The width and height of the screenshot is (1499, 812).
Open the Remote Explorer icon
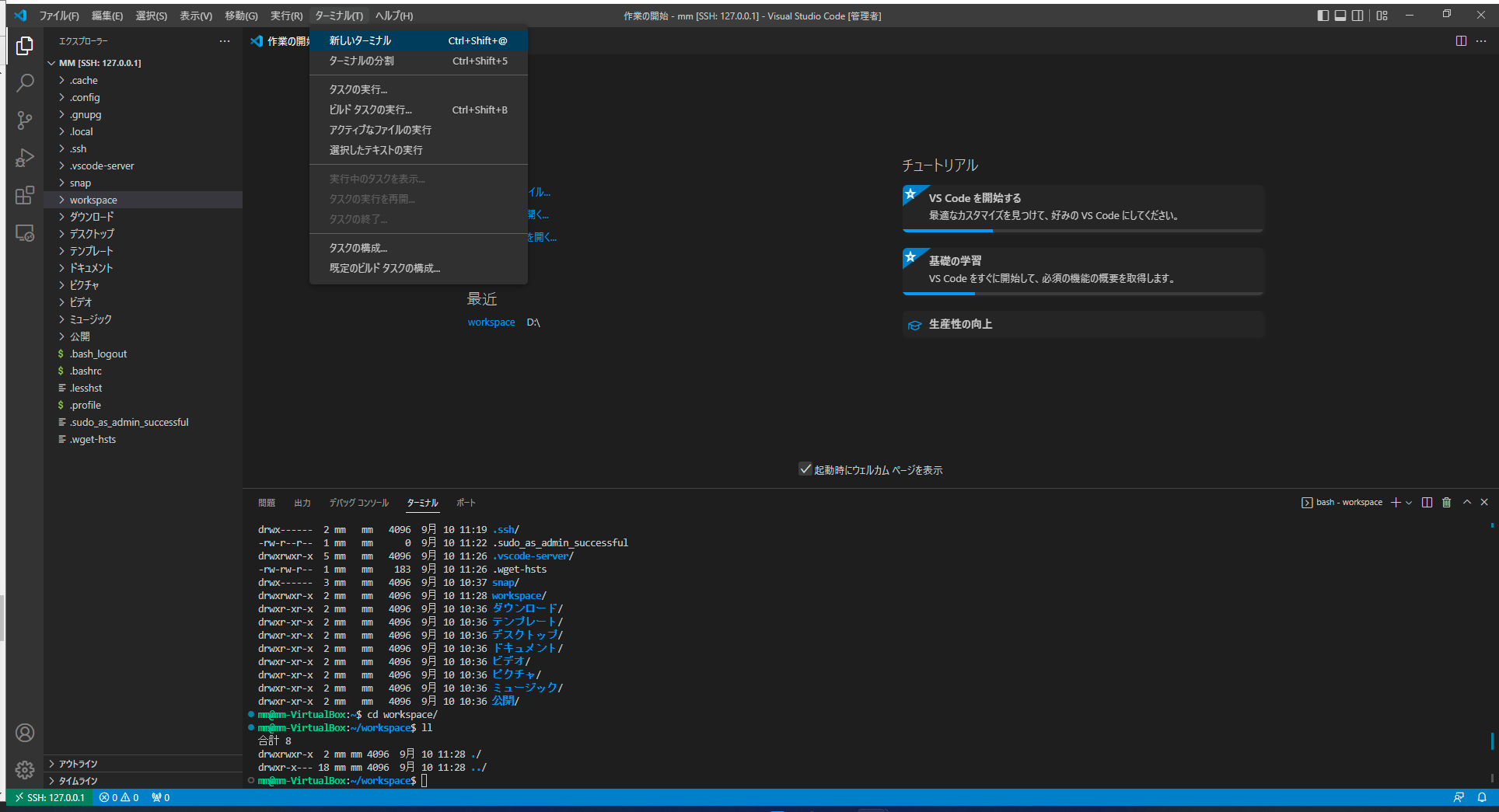pos(26,233)
